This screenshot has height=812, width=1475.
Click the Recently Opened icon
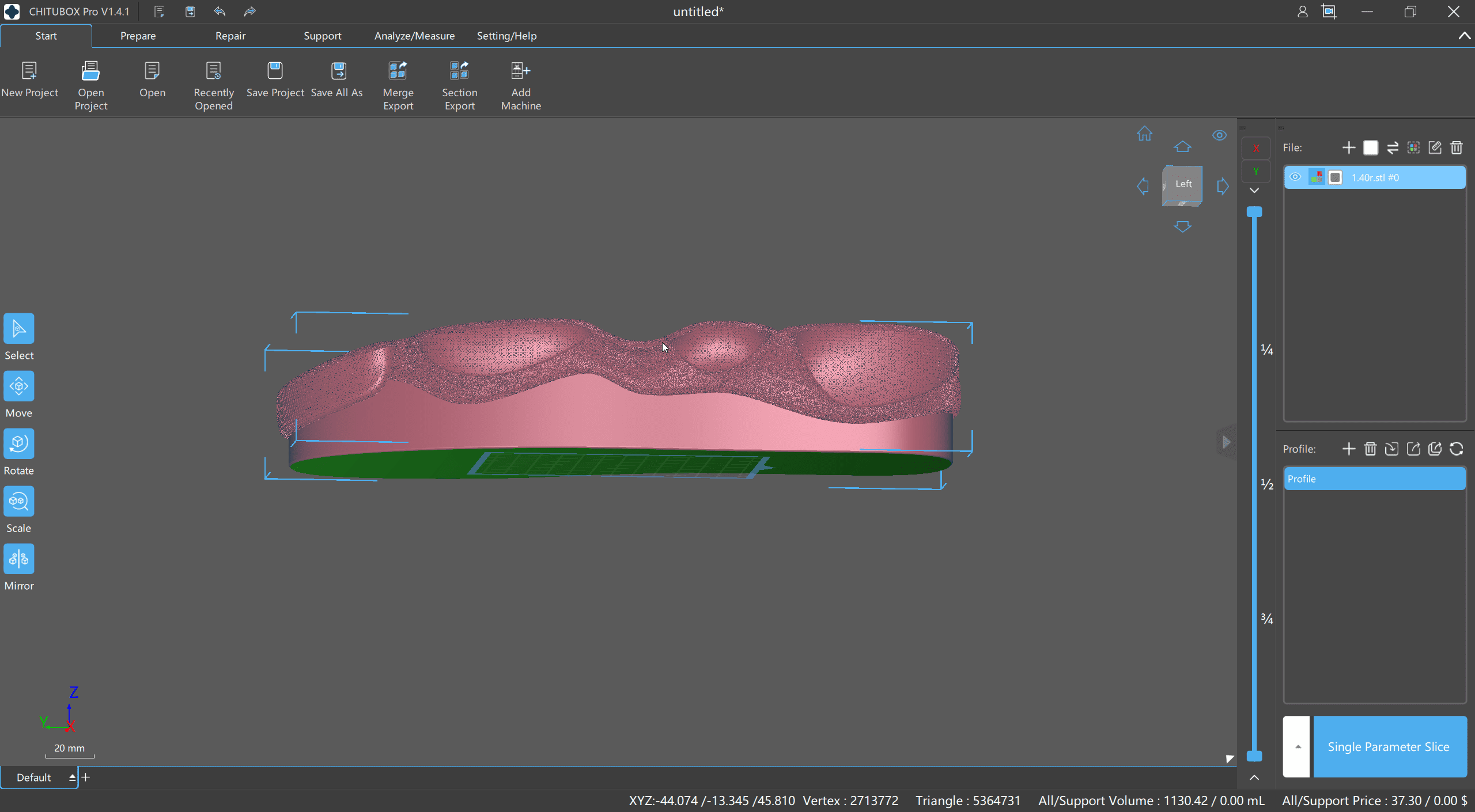pos(213,71)
